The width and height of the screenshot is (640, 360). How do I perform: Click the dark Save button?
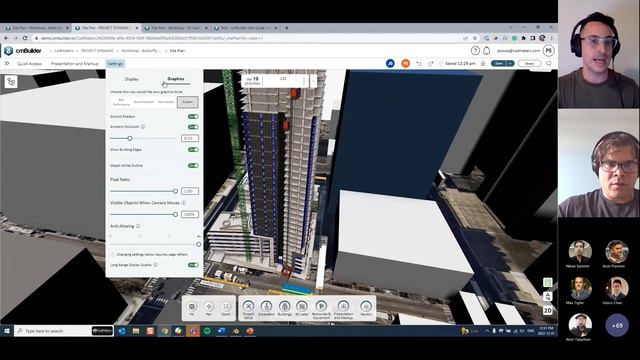[499, 64]
